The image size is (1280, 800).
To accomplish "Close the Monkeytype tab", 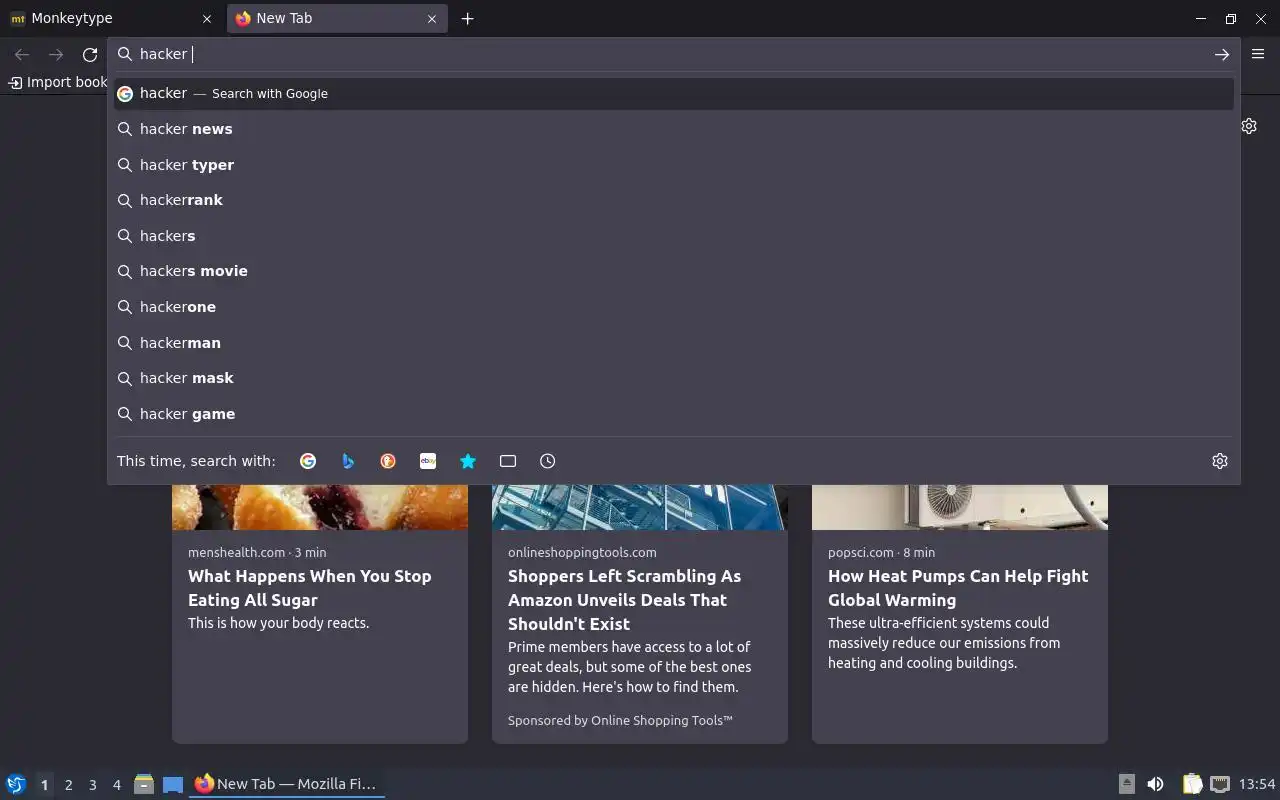I will [207, 18].
